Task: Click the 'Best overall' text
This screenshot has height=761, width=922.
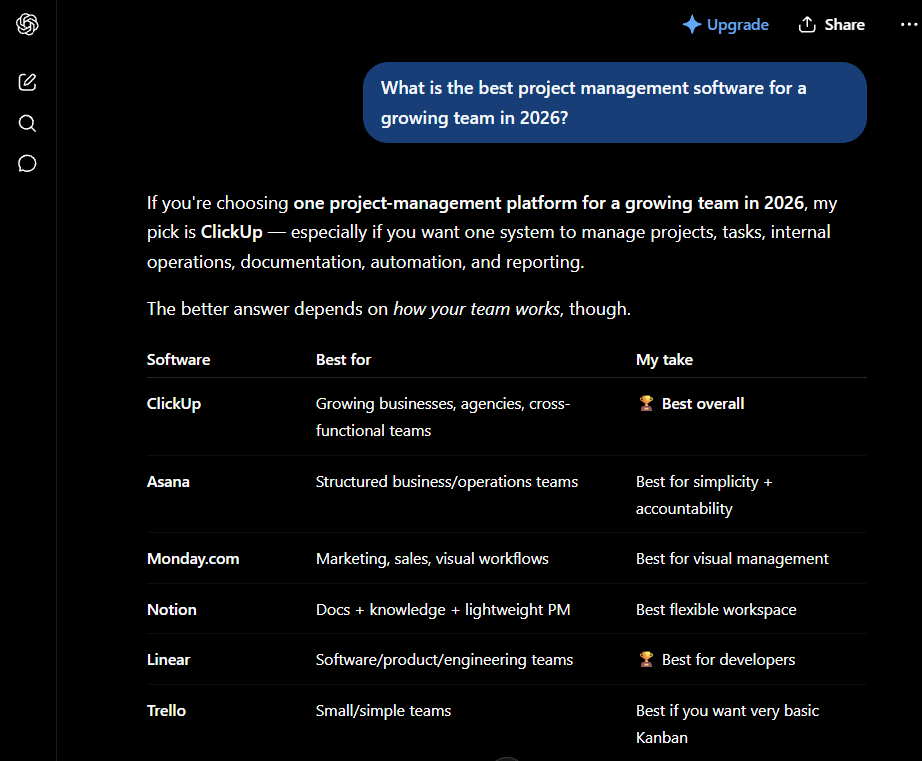Action: tap(703, 403)
